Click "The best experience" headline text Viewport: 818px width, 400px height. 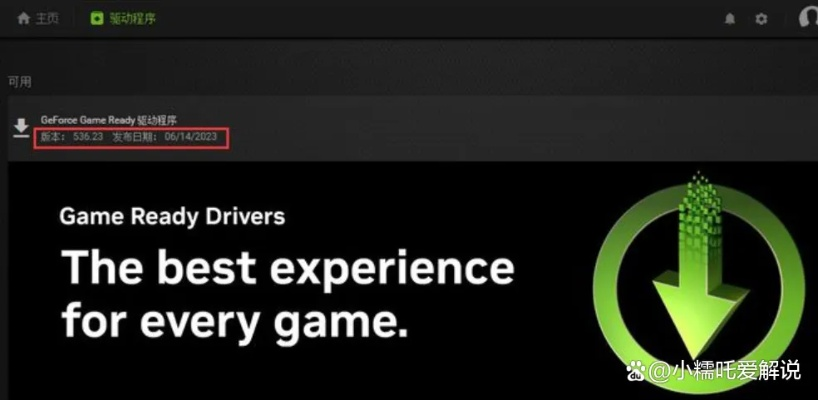coord(287,268)
